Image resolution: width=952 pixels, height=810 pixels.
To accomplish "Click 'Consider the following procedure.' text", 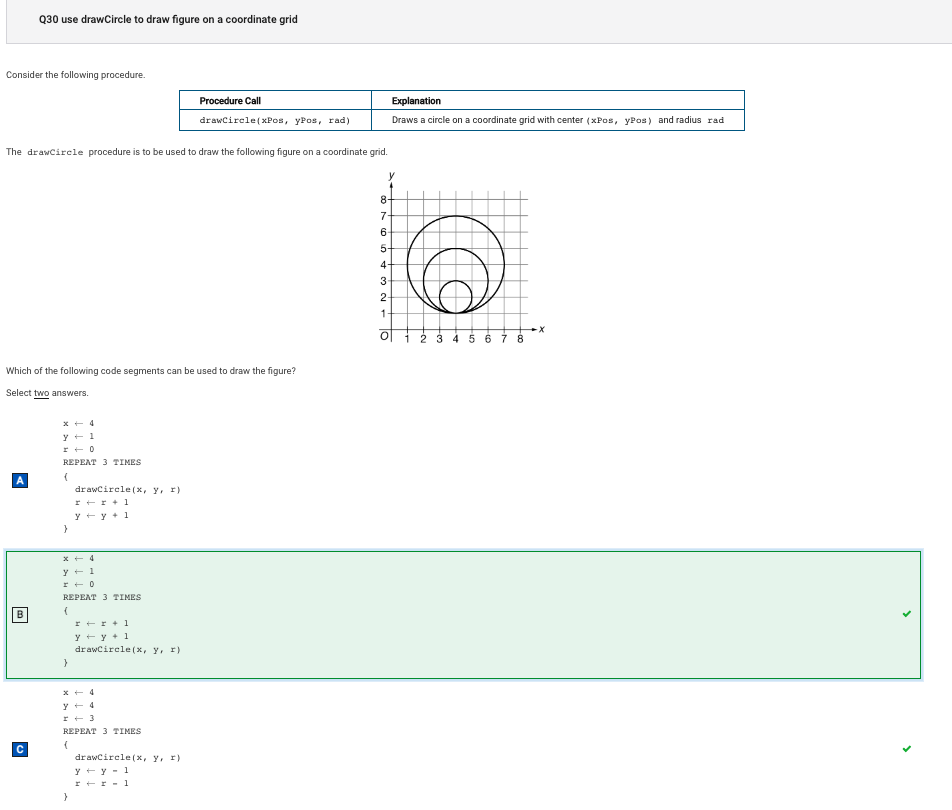I will [76, 75].
